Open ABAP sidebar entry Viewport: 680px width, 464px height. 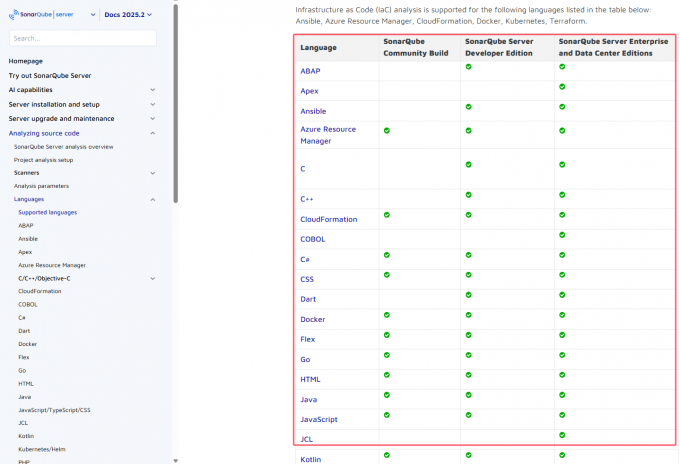[x=26, y=225]
